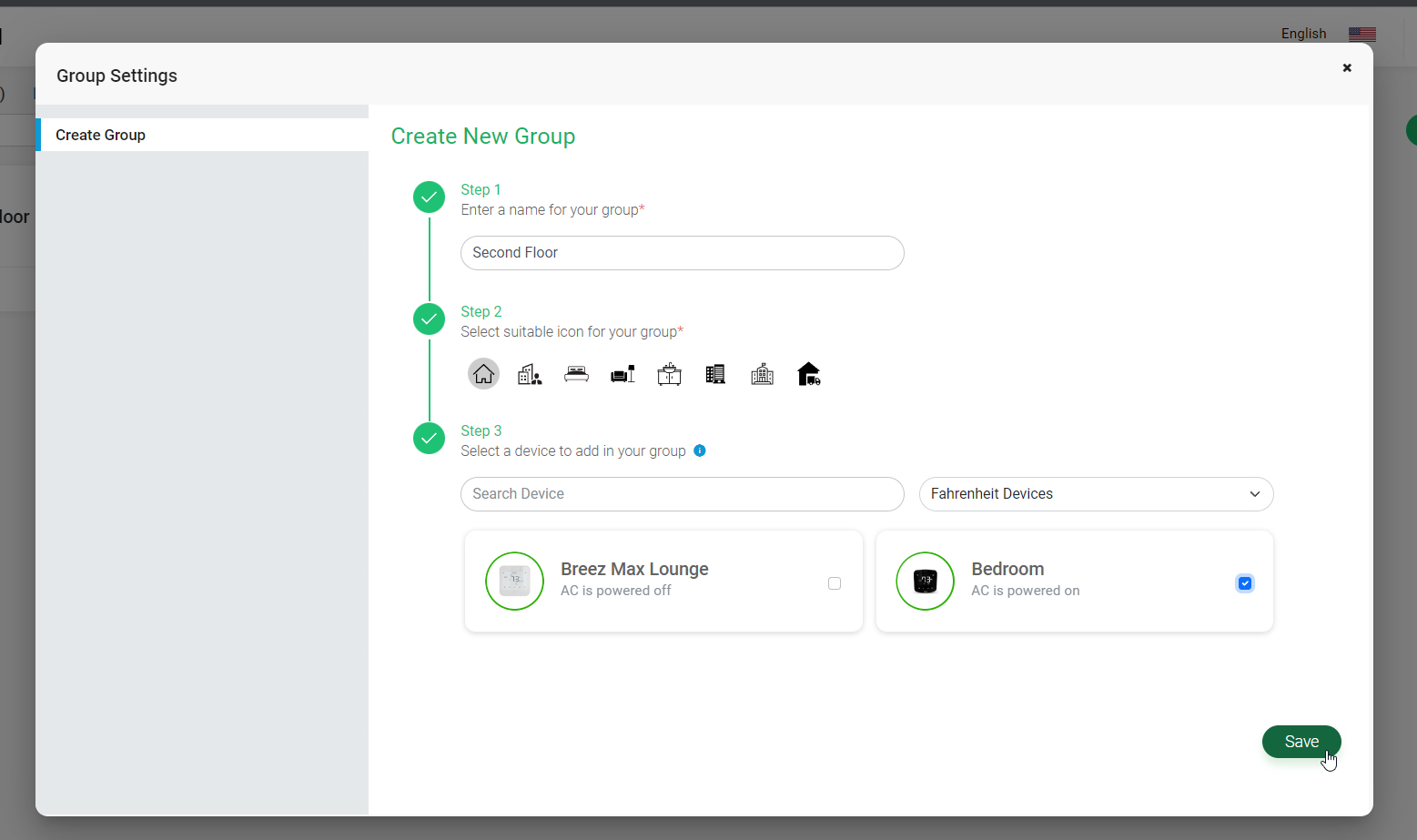This screenshot has height=840, width=1417.
Task: Select the sofa living room icon
Action: click(622, 373)
